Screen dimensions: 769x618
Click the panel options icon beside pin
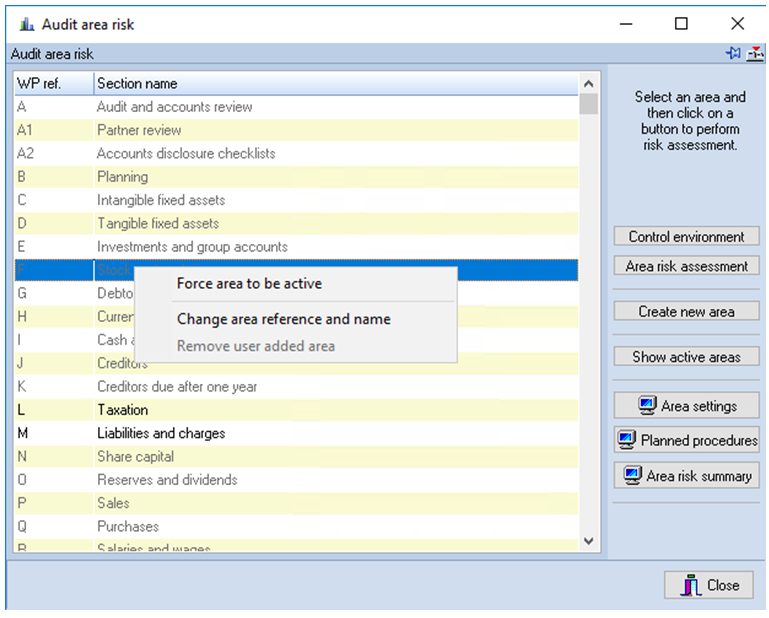pyautogui.click(x=755, y=53)
